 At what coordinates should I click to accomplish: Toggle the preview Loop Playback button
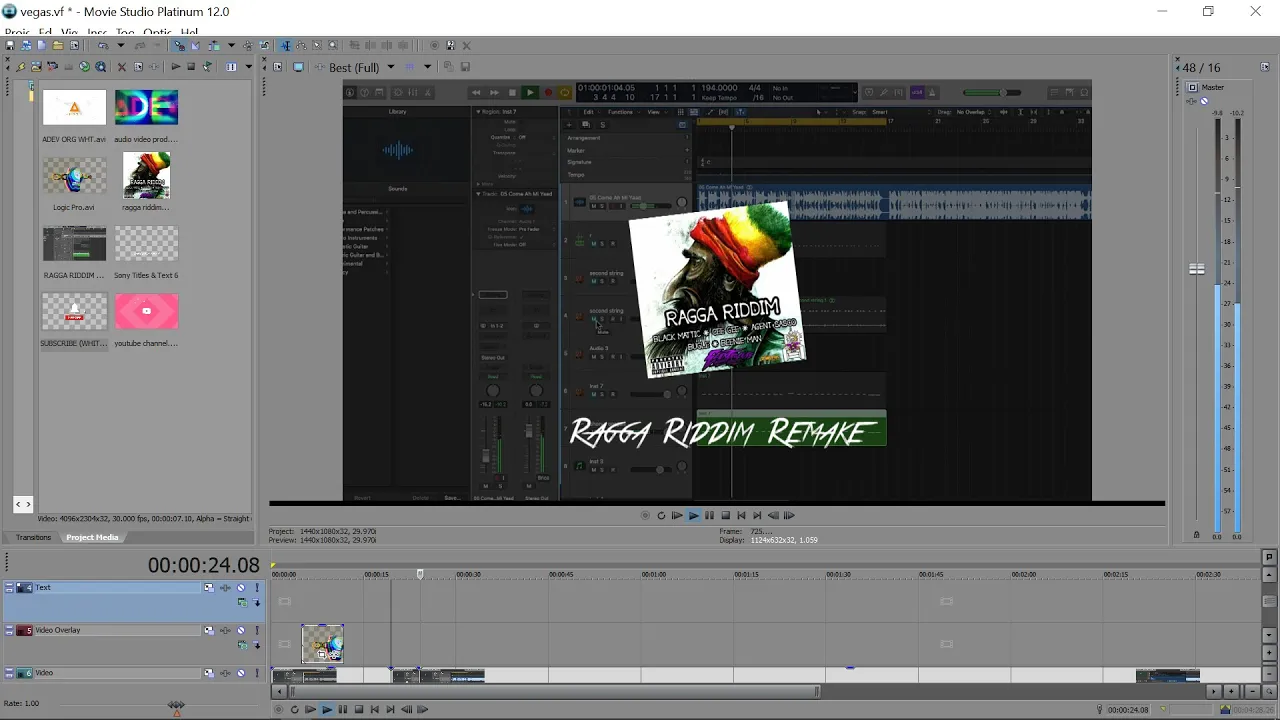(661, 516)
